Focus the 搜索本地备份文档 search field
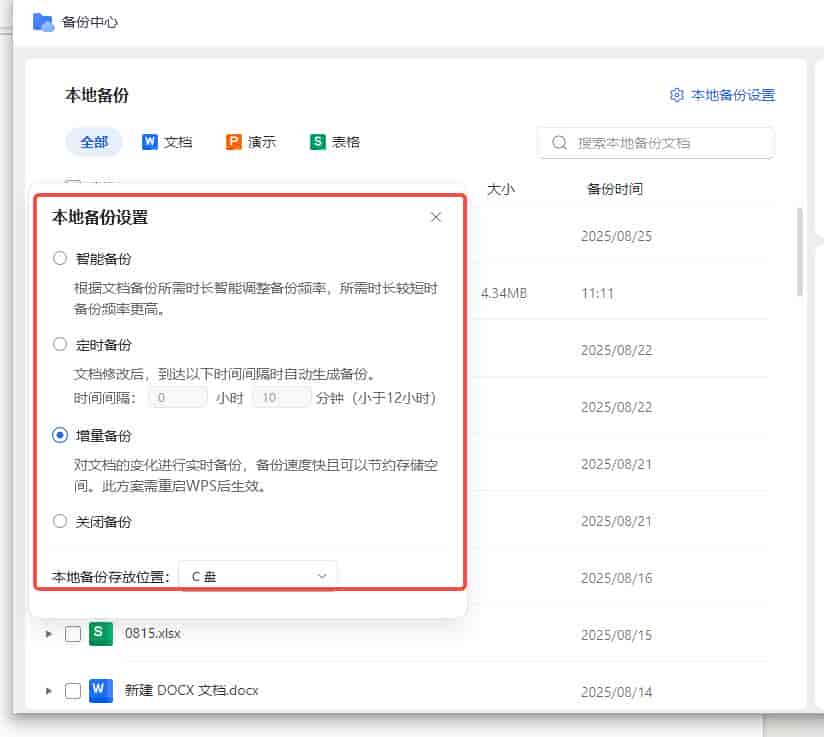 655,142
